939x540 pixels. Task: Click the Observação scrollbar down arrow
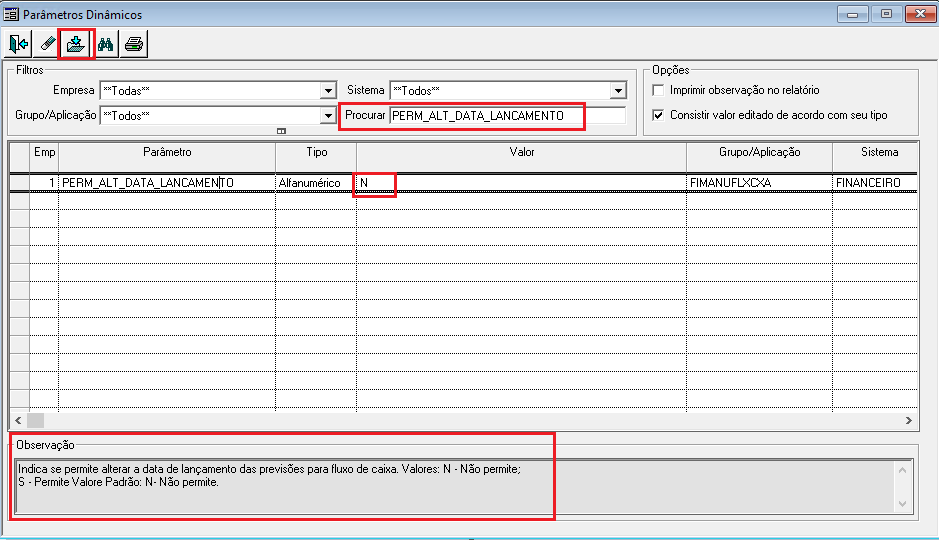click(x=902, y=504)
